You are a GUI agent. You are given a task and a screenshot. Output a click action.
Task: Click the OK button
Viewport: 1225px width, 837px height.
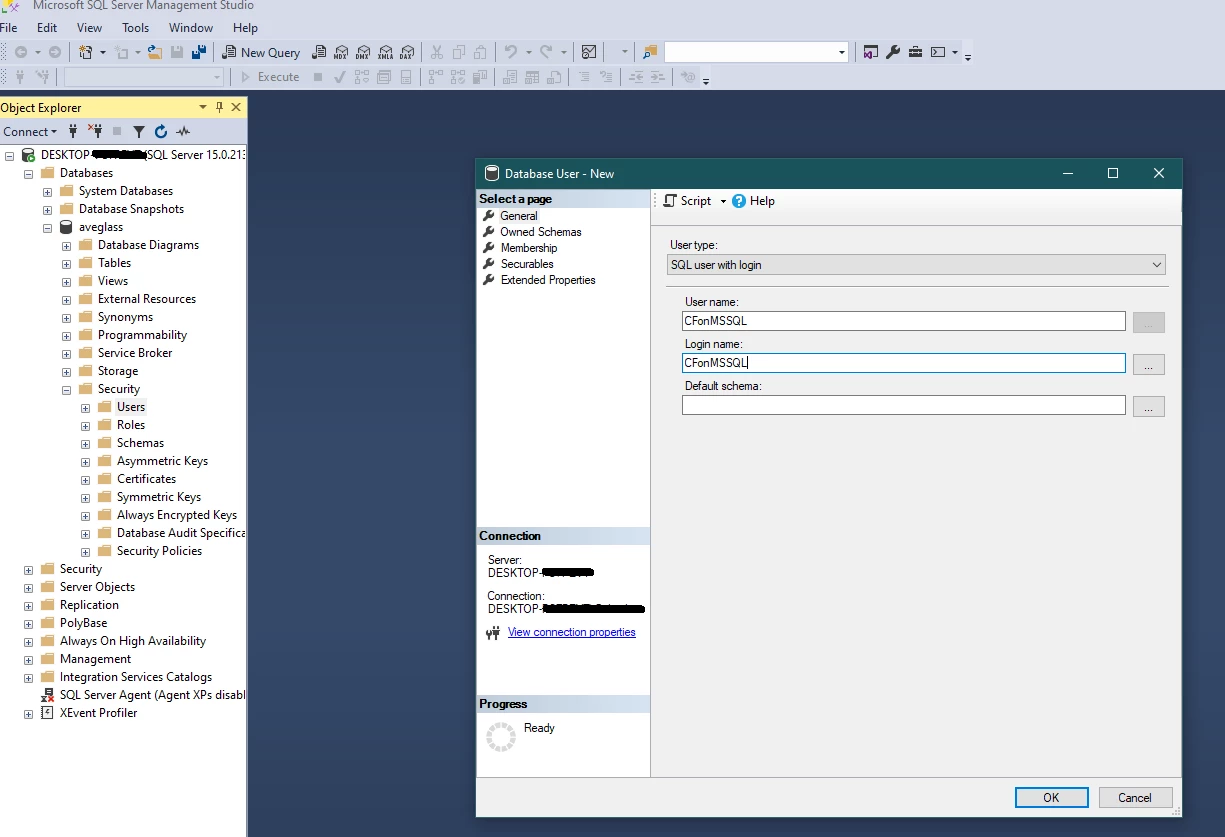(x=1051, y=797)
